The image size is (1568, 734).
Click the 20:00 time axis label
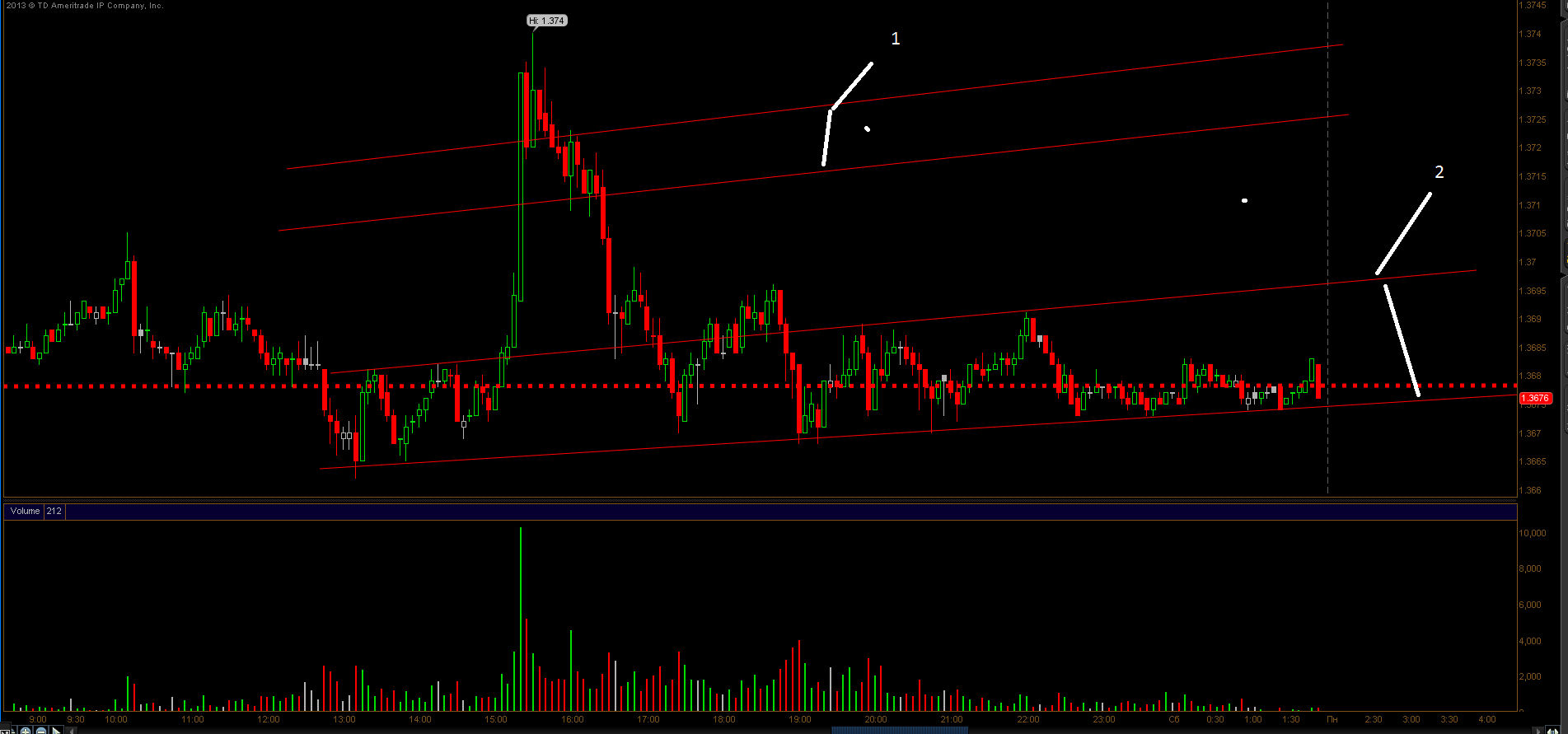coord(876,719)
